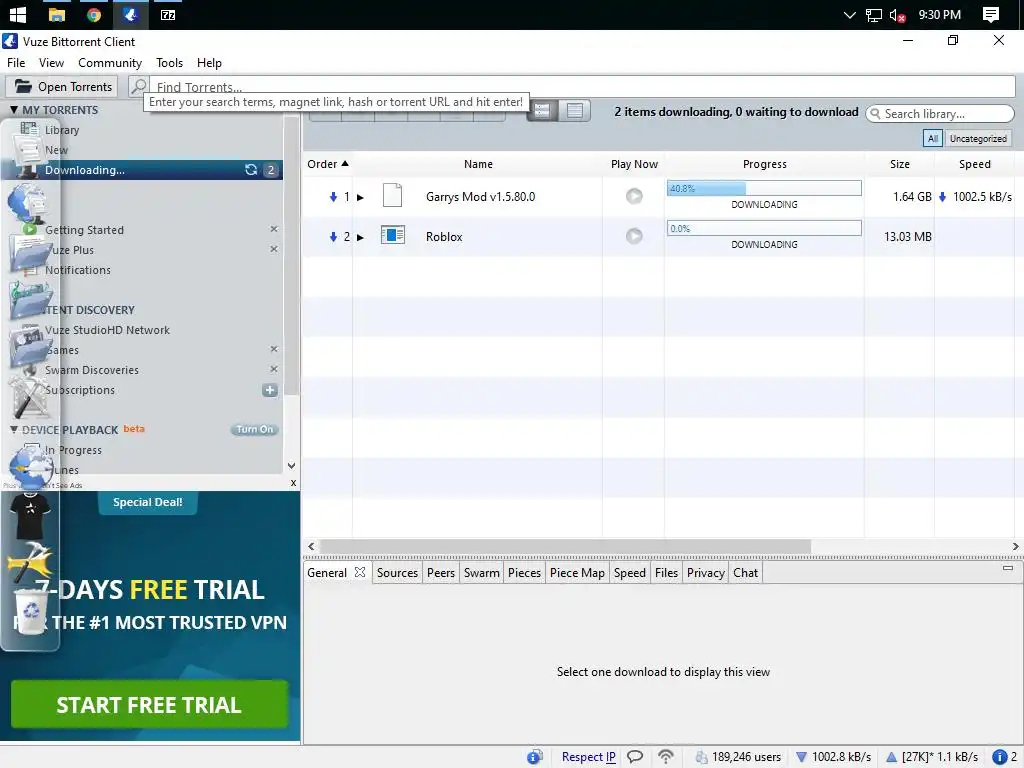The image size is (1024, 768).
Task: Minimize the bottom details panel
Action: (x=1008, y=568)
